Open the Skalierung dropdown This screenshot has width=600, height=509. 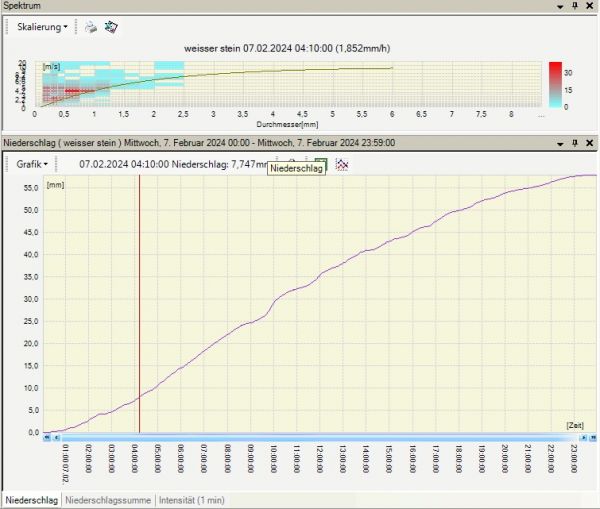43,28
